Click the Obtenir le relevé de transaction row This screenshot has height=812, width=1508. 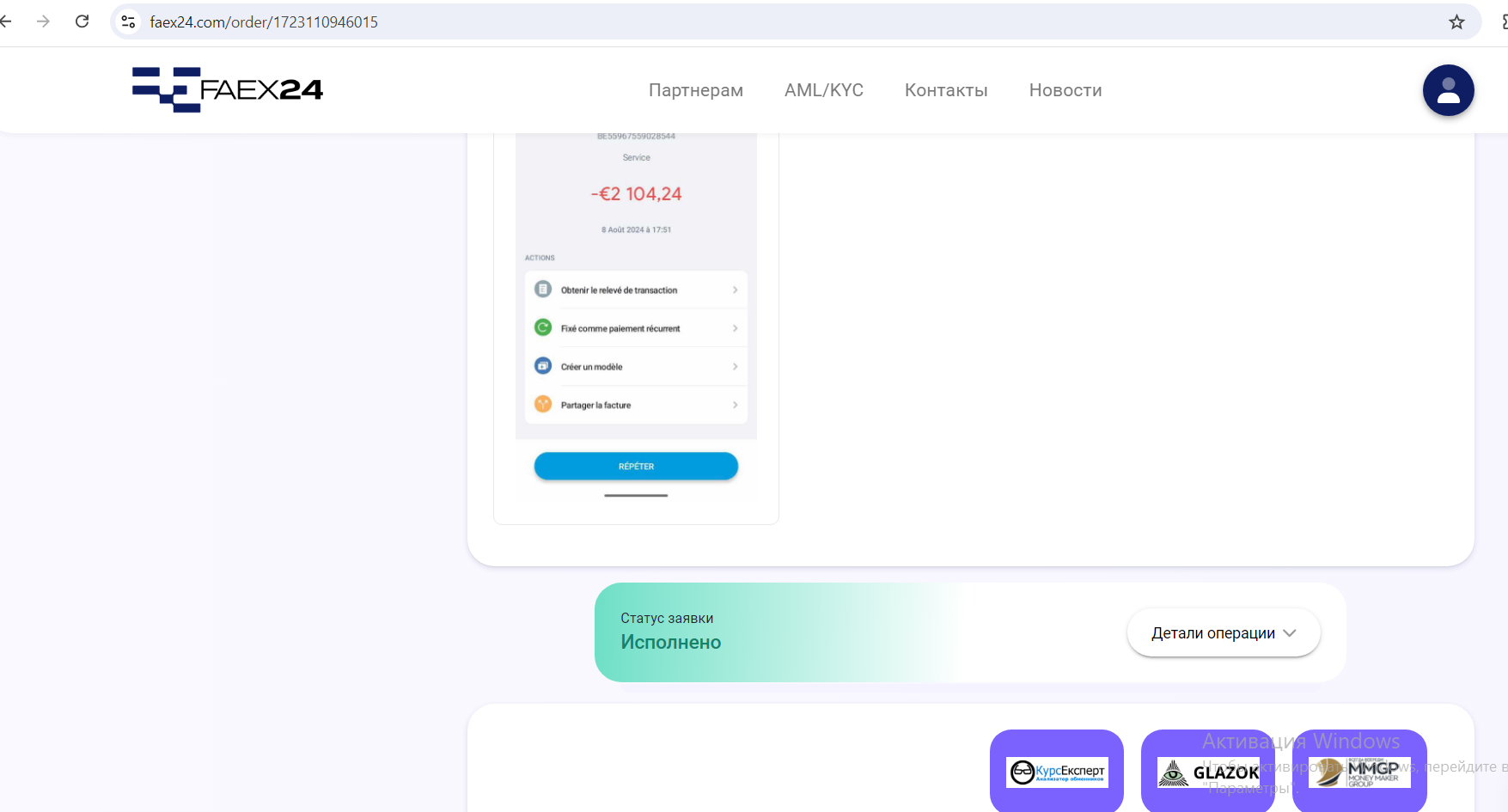point(636,290)
